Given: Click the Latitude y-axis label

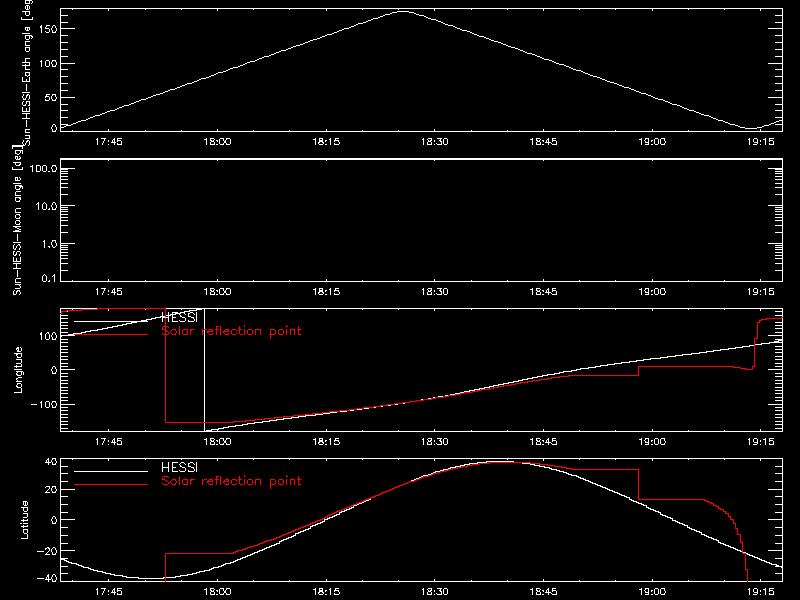Looking at the screenshot, I should pyautogui.click(x=24, y=520).
